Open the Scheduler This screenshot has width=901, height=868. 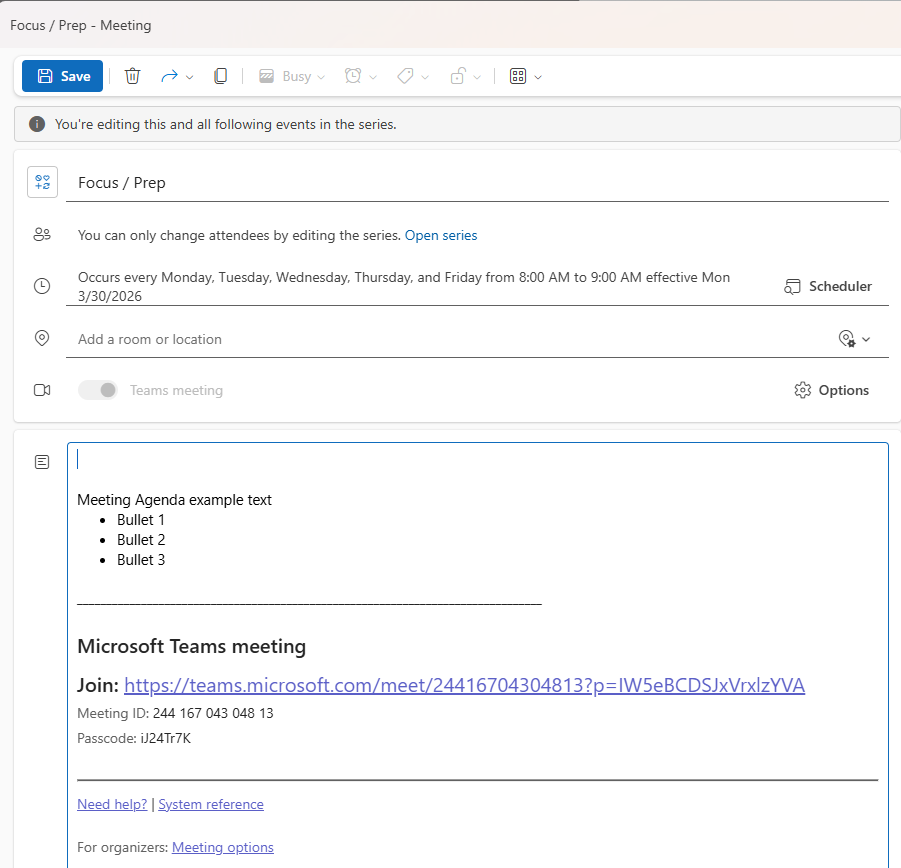[x=828, y=286]
